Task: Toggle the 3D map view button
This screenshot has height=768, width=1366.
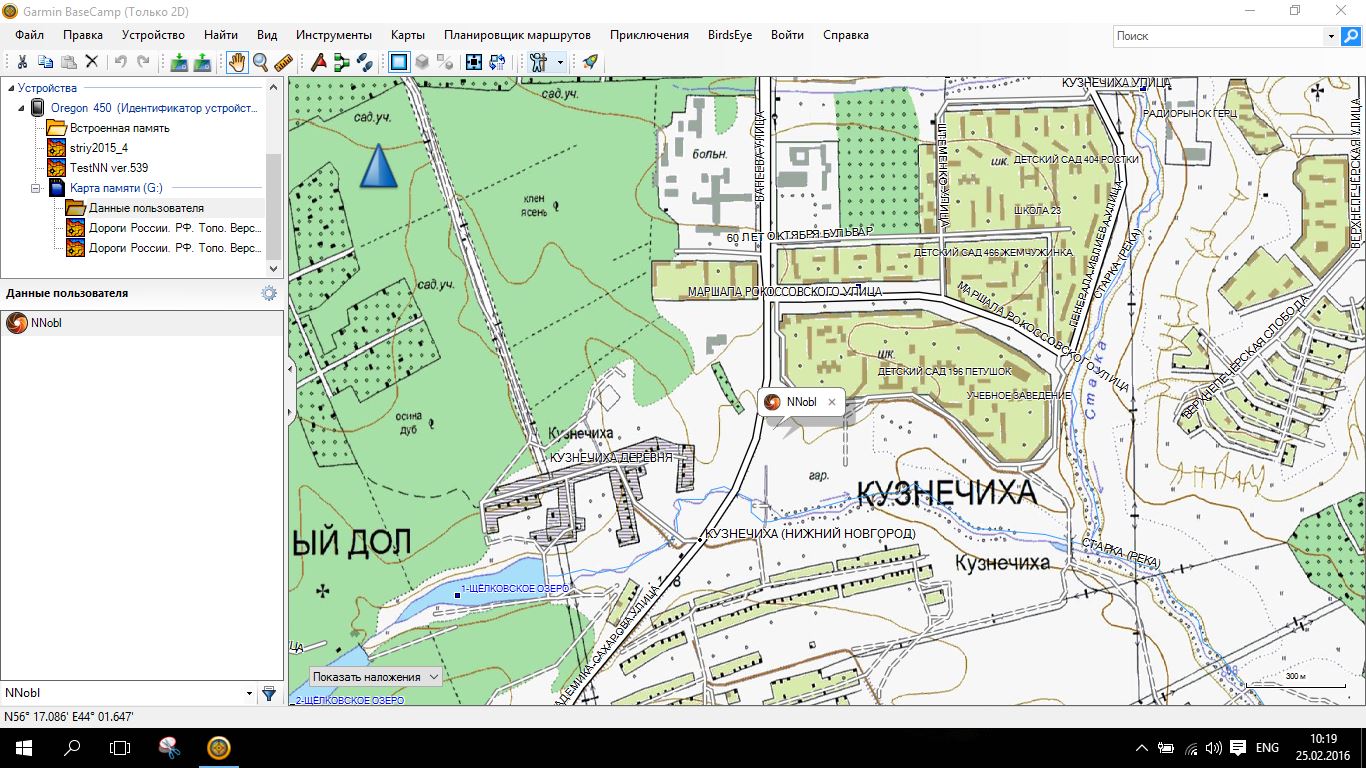Action: point(423,62)
